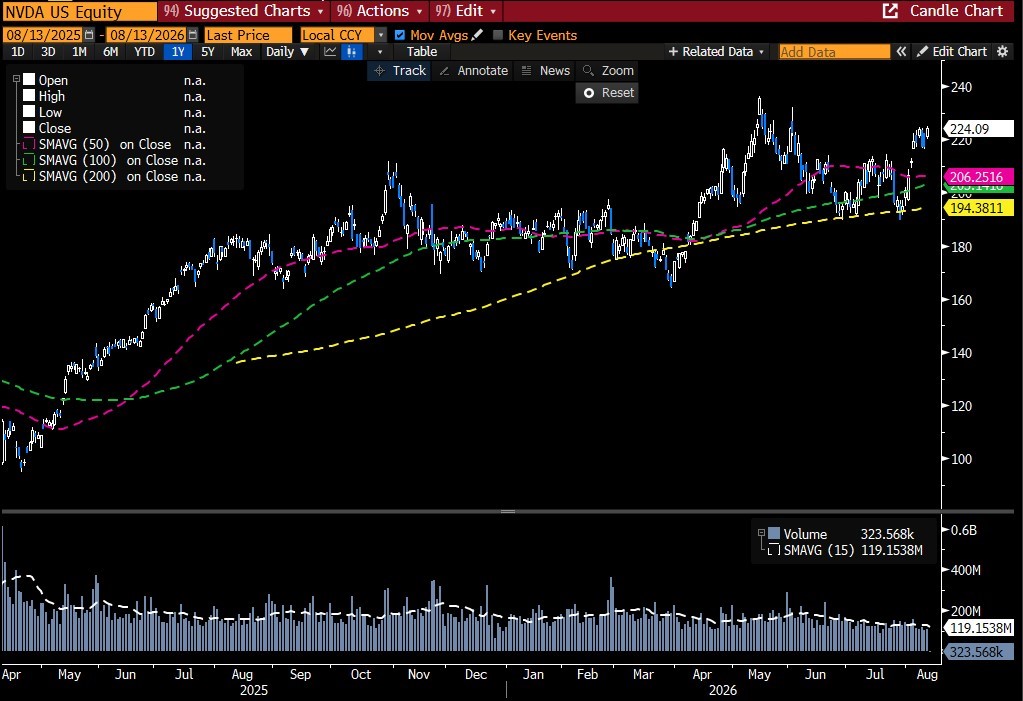The width and height of the screenshot is (1023, 701).
Task: Toggle the Low series legend box
Action: [x=29, y=112]
